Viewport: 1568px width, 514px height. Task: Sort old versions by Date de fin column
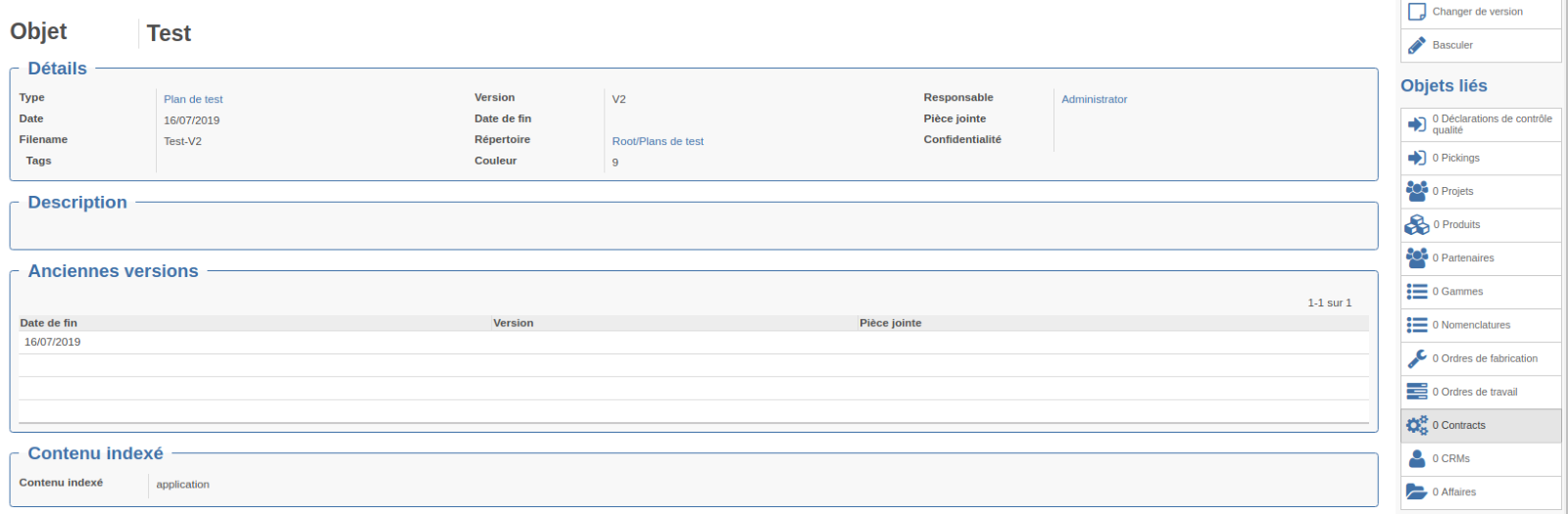click(x=49, y=323)
